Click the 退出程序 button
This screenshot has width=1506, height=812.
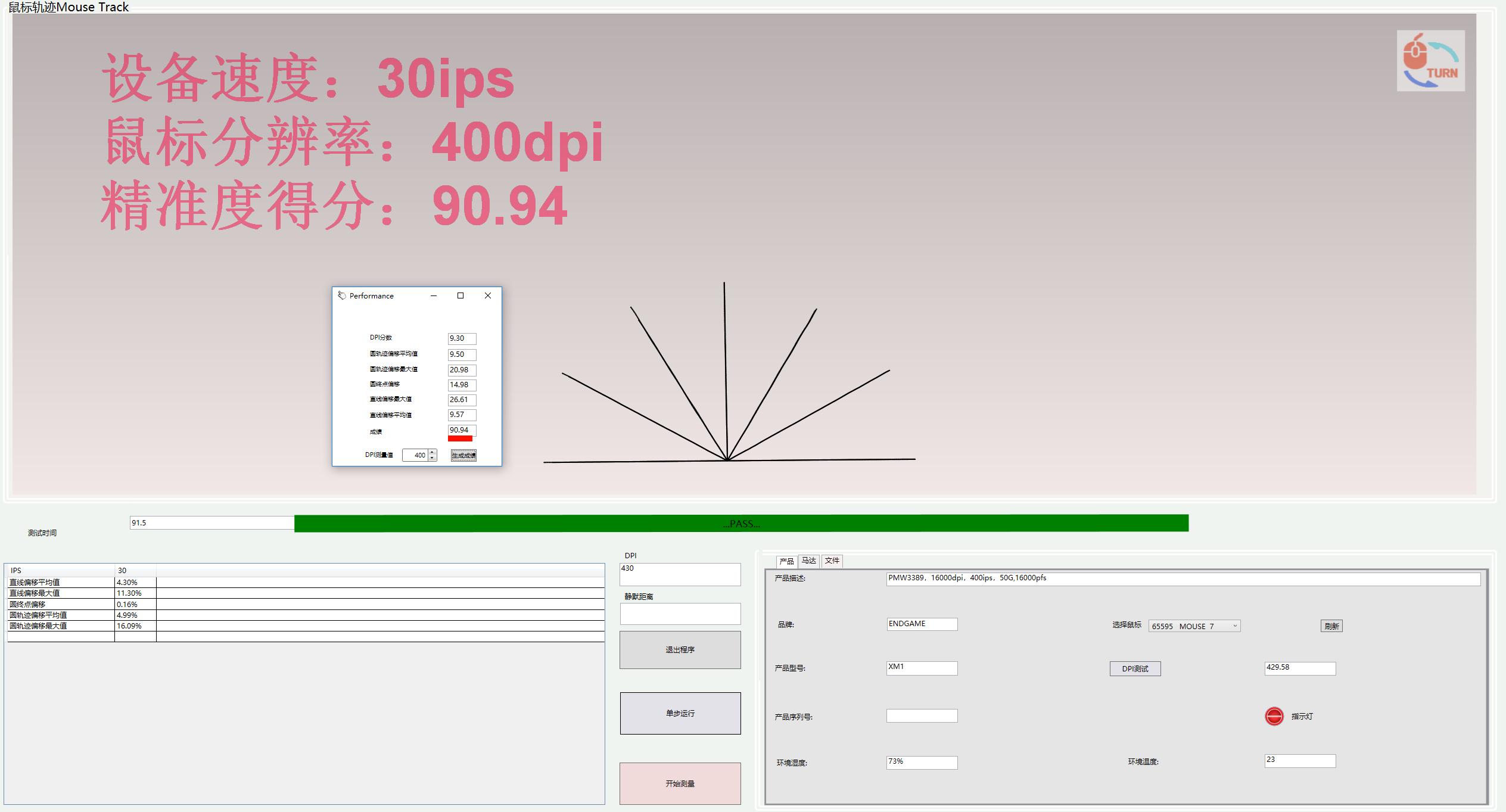point(680,649)
